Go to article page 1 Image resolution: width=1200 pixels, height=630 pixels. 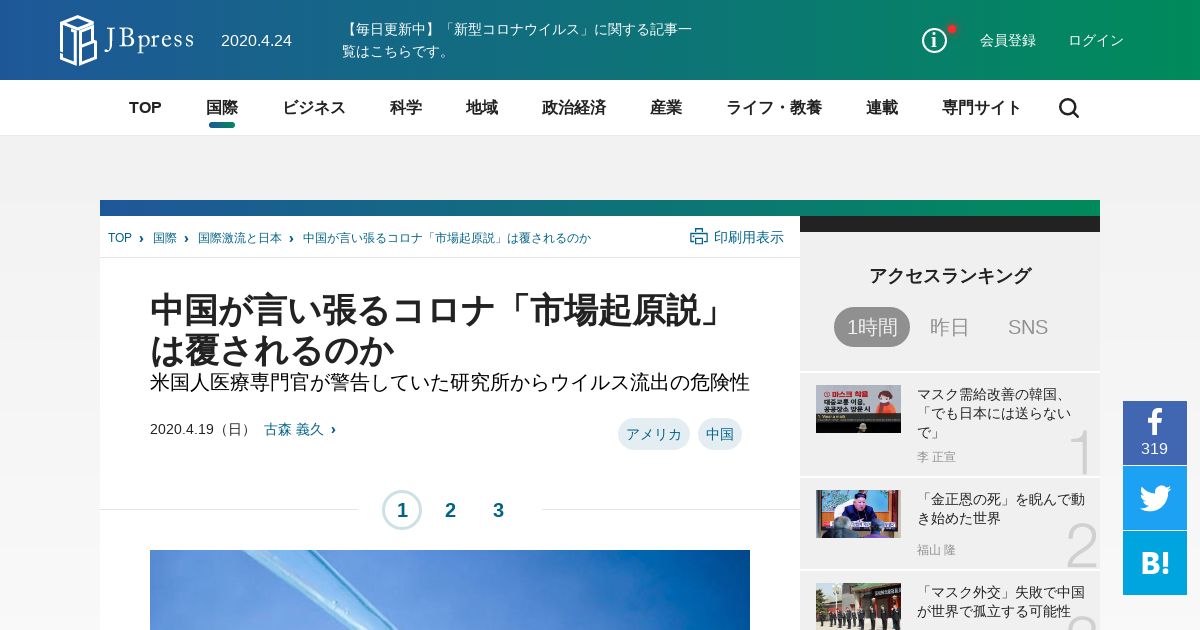click(x=402, y=510)
